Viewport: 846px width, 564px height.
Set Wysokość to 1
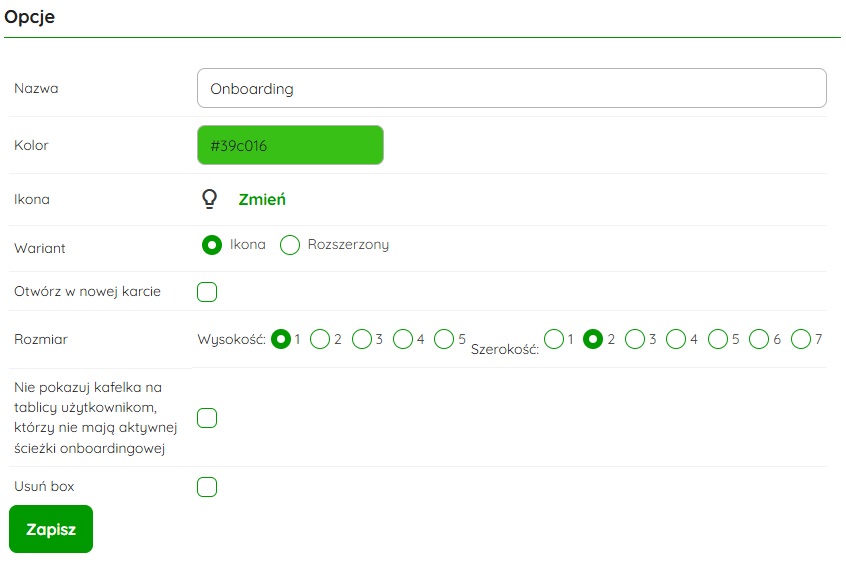282,339
